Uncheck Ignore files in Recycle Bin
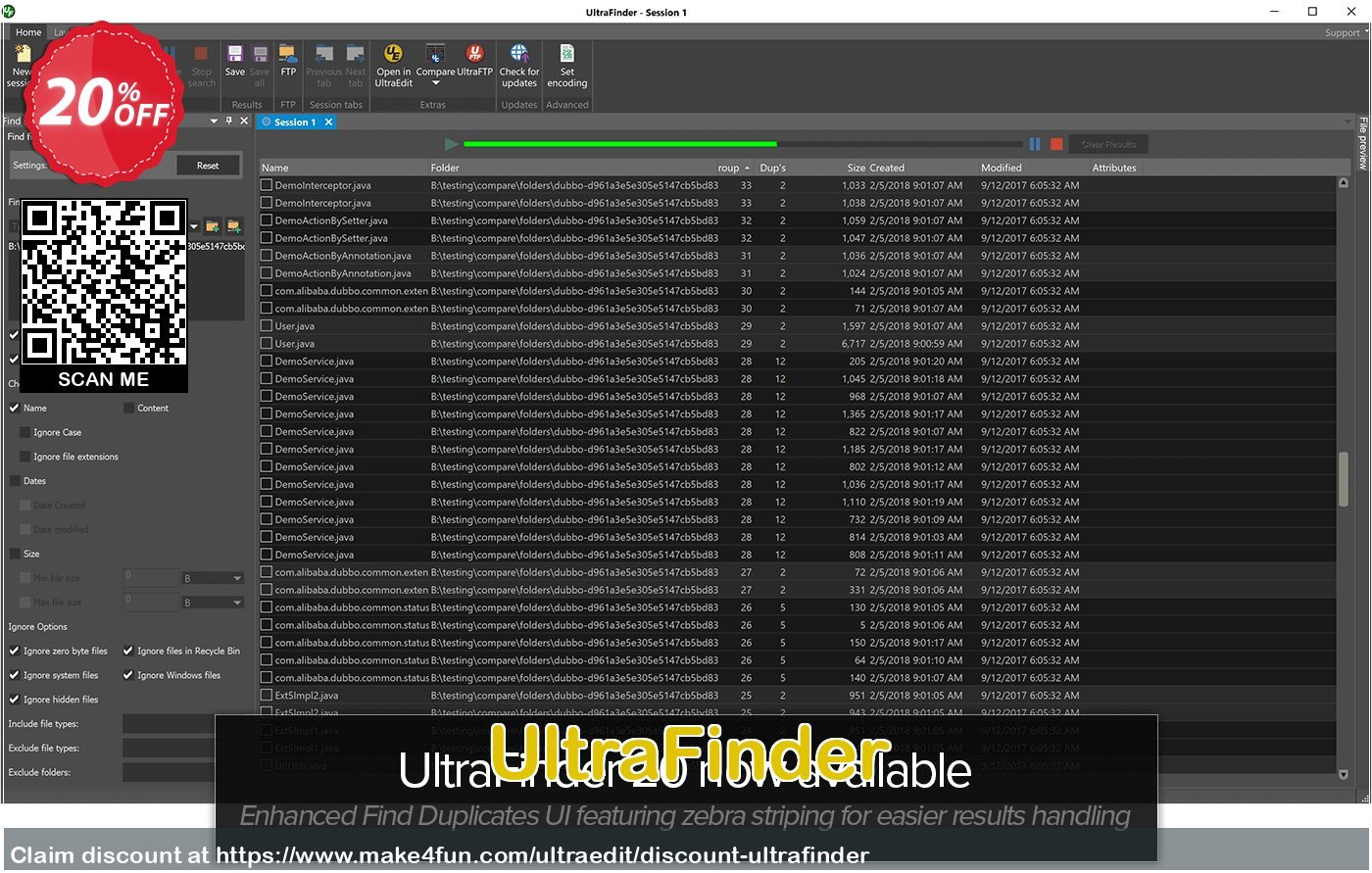Viewport: 1372px width, 873px height. coord(128,651)
